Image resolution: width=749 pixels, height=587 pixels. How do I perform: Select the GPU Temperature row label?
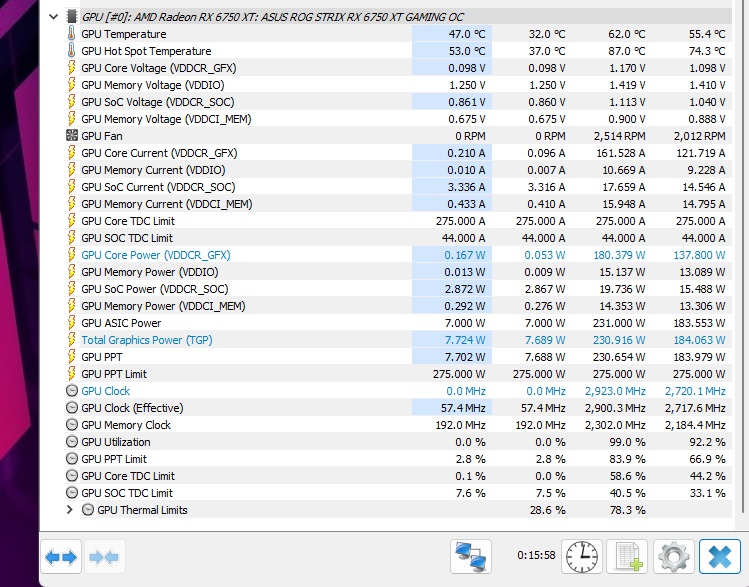coord(124,34)
